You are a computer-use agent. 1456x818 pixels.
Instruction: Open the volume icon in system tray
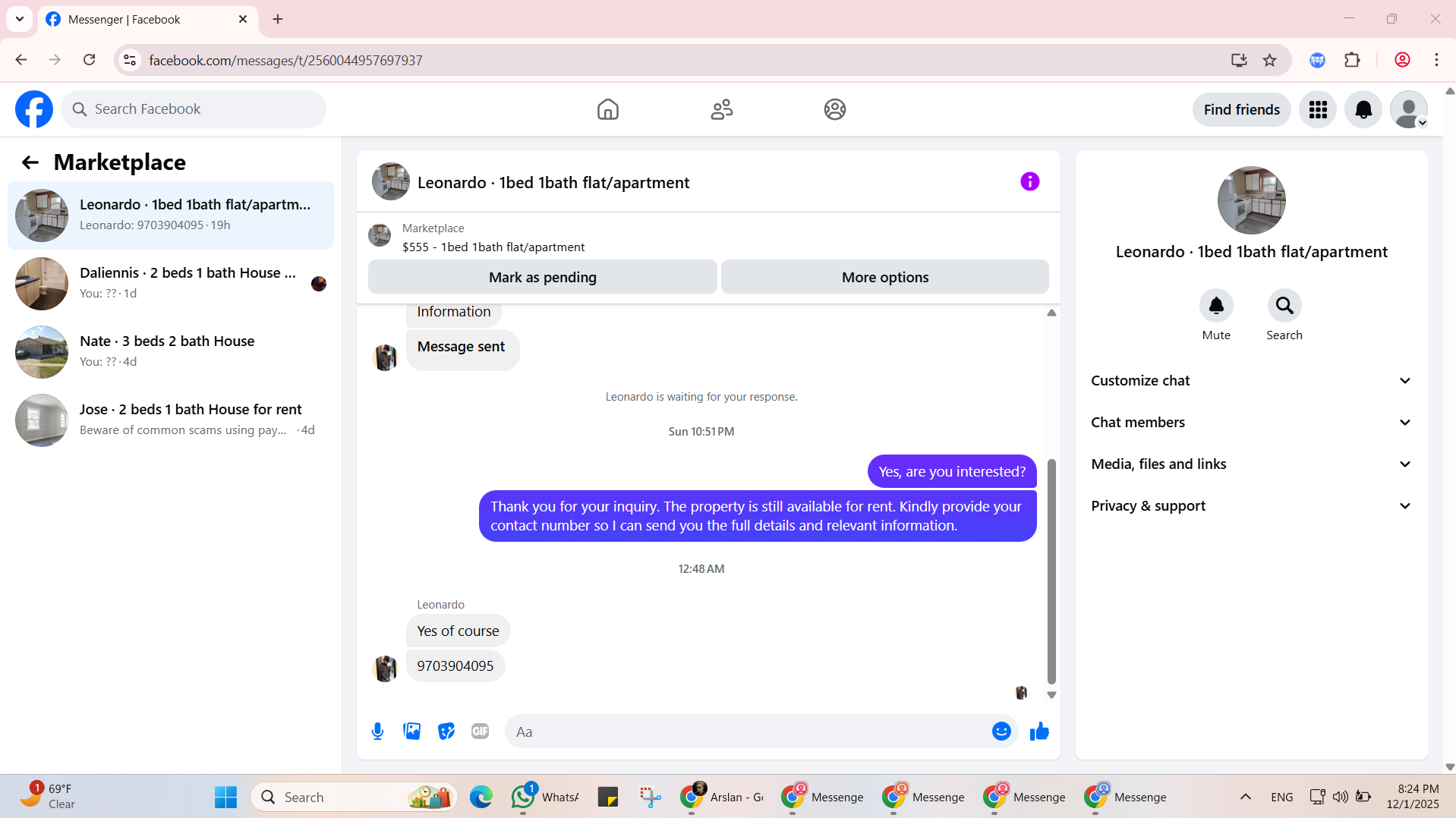[1341, 797]
